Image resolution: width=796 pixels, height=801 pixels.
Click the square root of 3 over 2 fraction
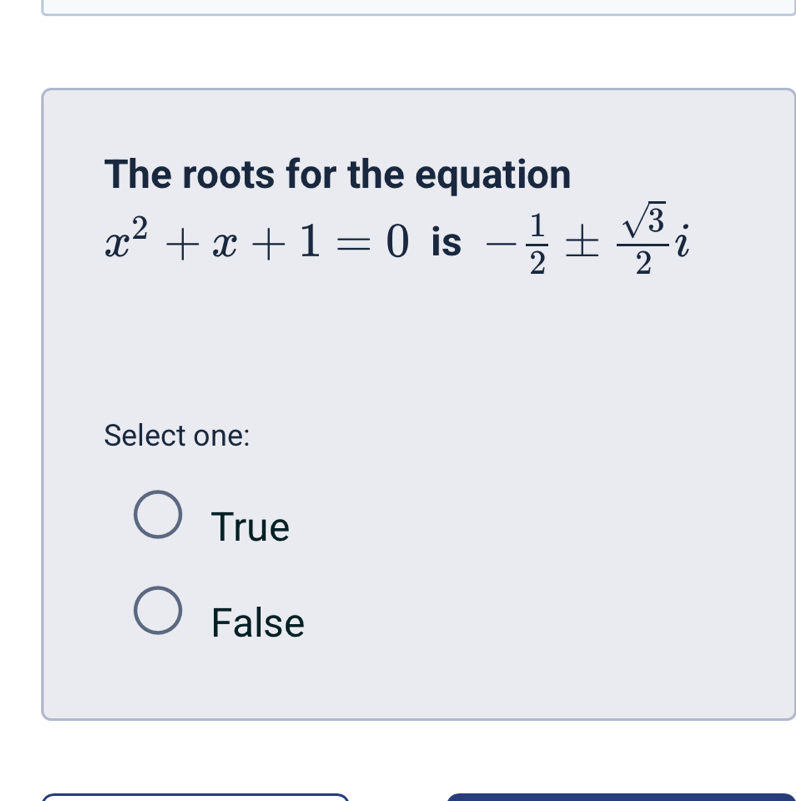click(642, 238)
